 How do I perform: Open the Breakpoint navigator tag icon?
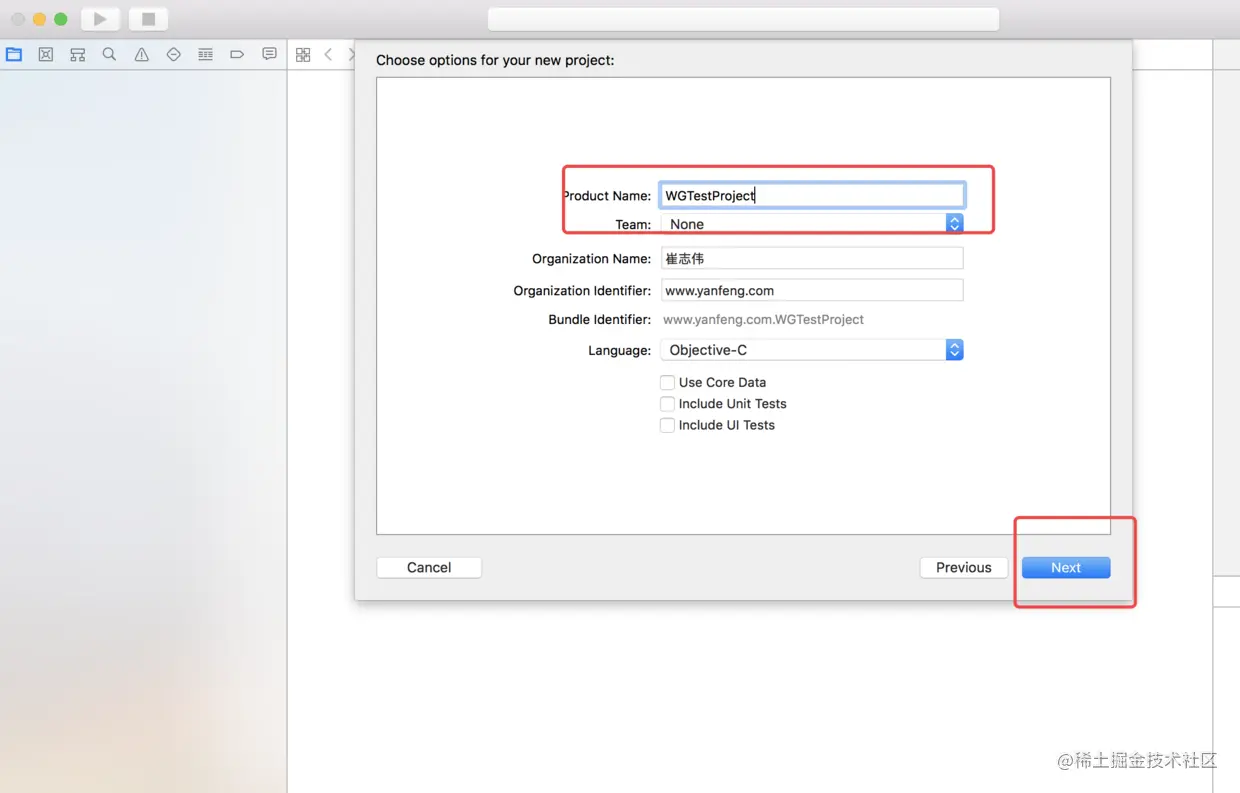coord(237,55)
